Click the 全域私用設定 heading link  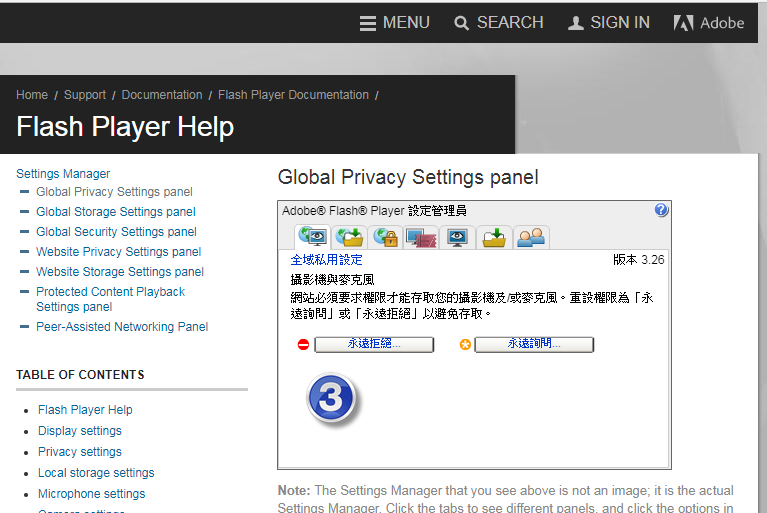pyautogui.click(x=326, y=260)
